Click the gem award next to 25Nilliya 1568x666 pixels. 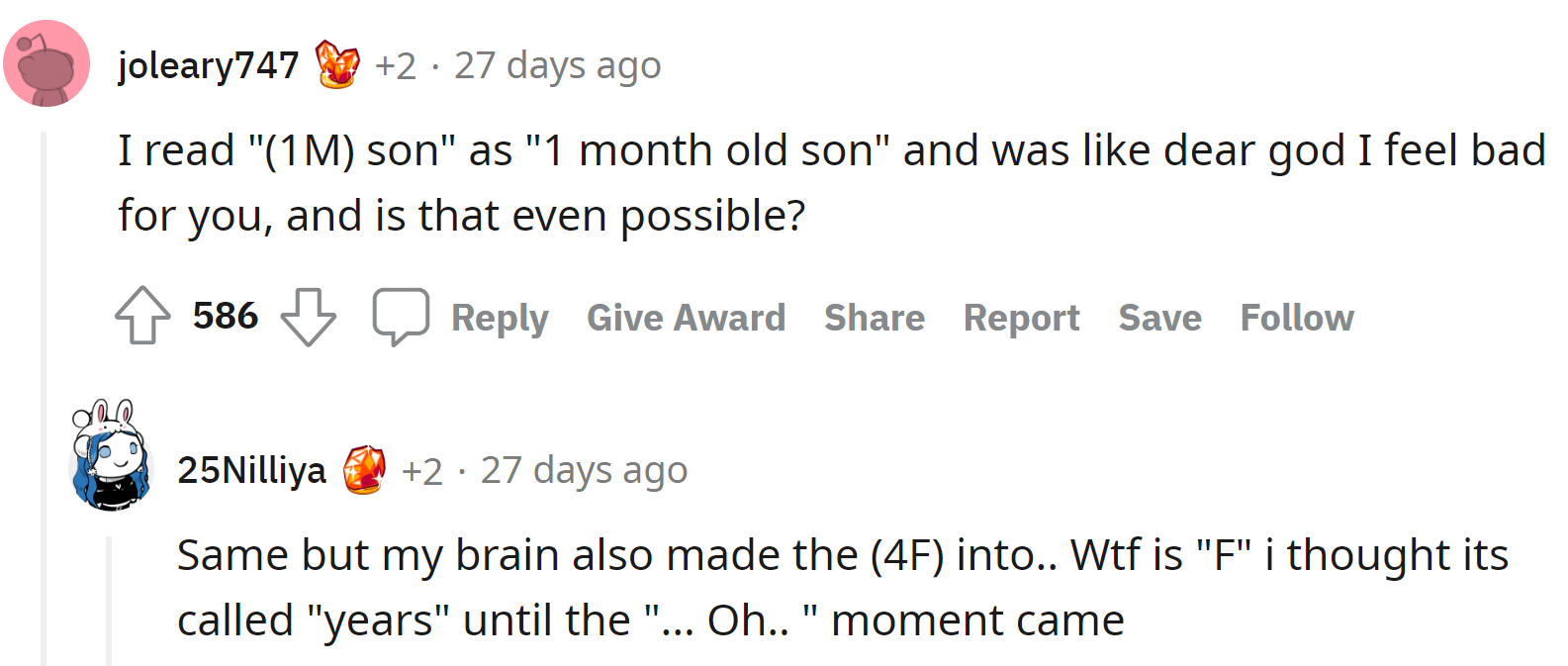[364, 469]
